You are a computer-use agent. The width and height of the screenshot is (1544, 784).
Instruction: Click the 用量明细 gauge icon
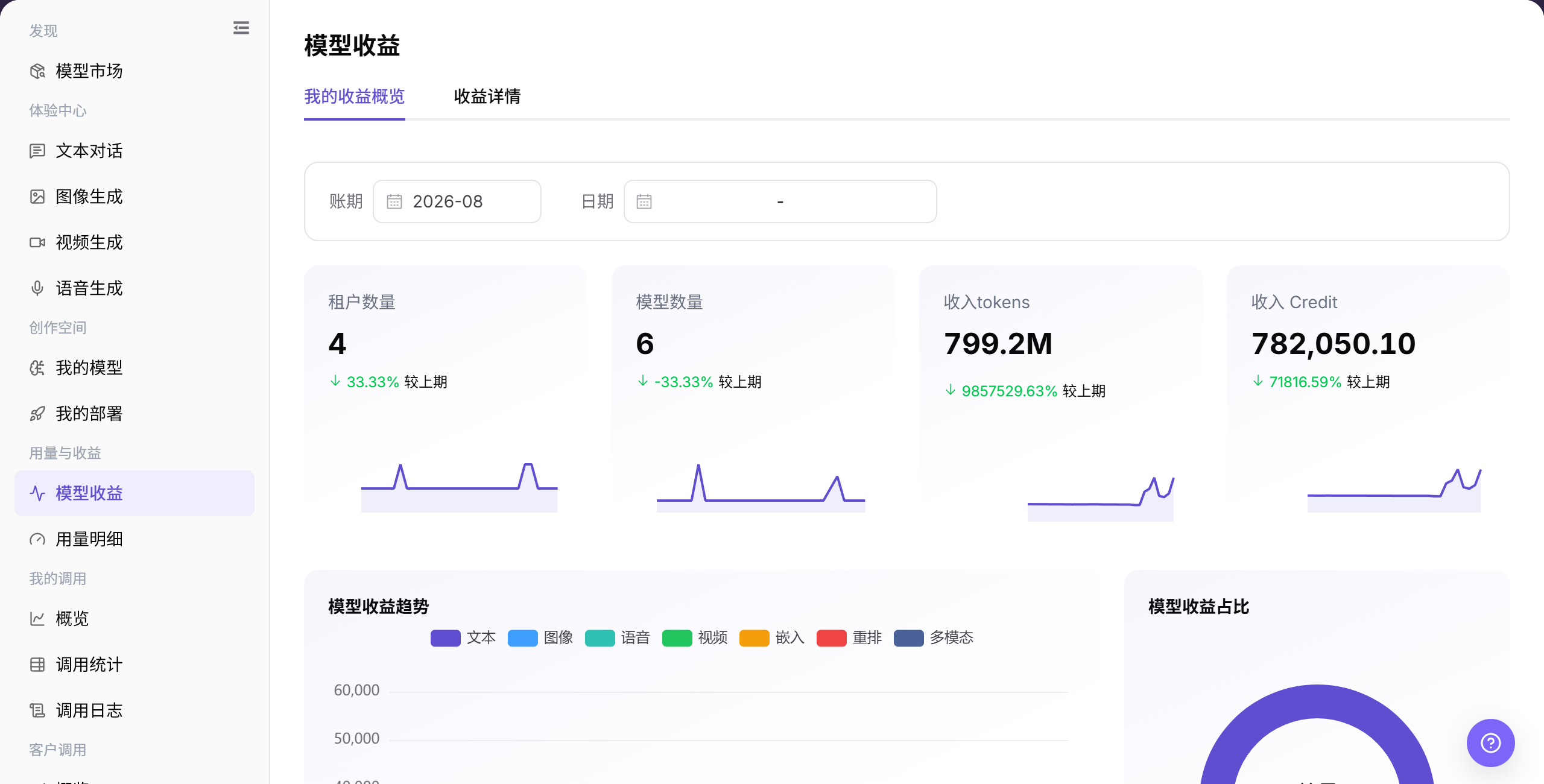37,539
